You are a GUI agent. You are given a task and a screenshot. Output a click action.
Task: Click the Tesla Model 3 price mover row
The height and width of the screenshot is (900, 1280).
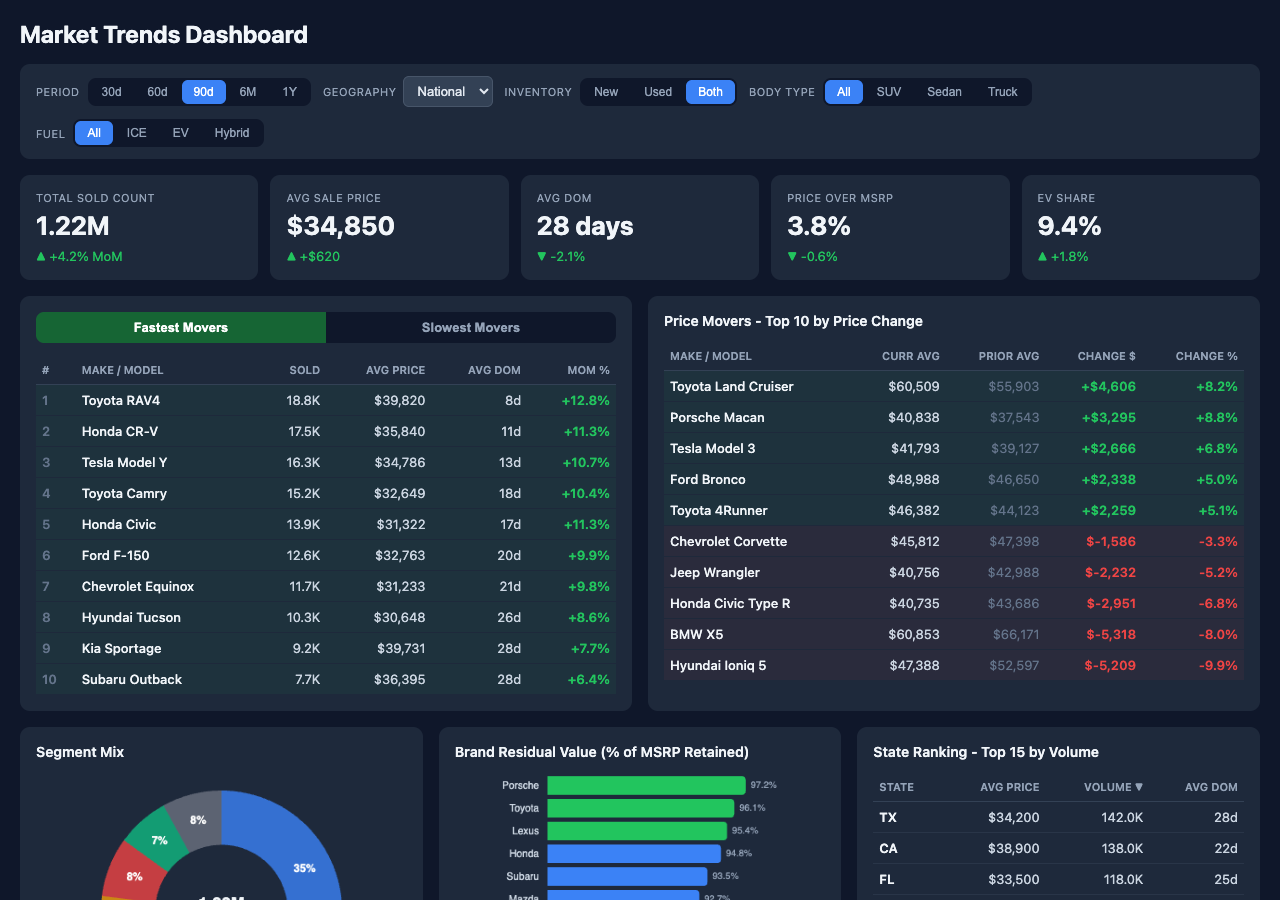pyautogui.click(x=950, y=448)
